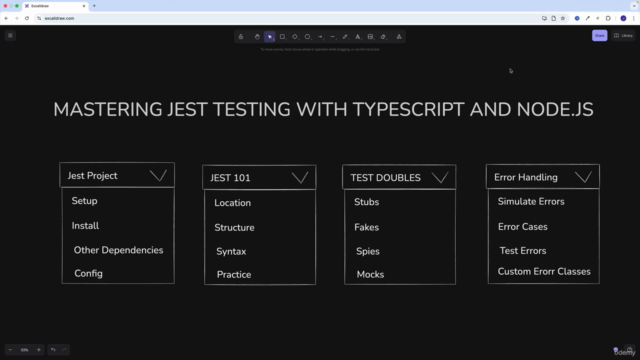Image resolution: width=640 pixels, height=360 pixels.
Task: Click the Simulate Errors text
Action: pos(531,202)
